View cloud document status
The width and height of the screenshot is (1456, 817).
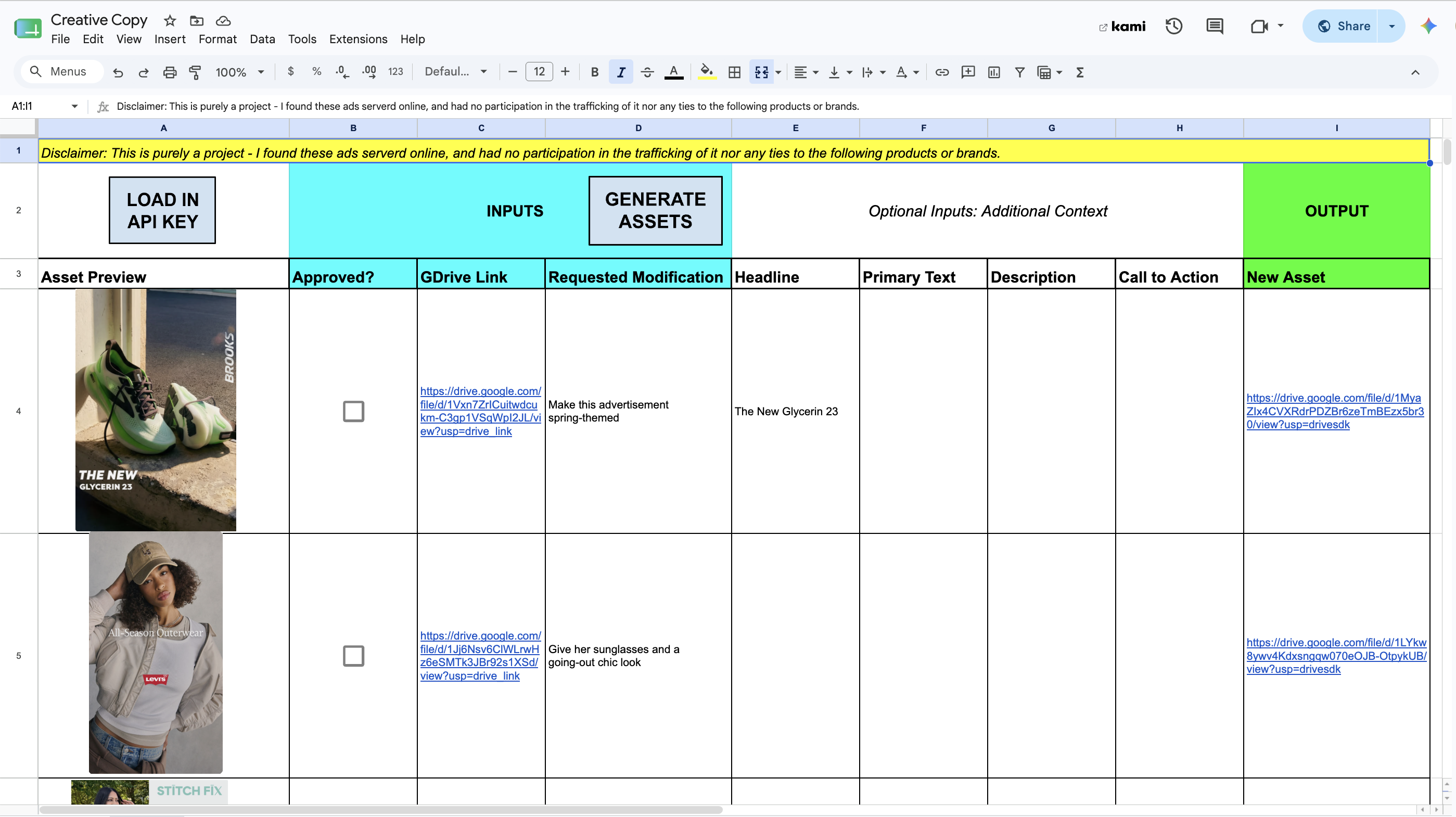click(223, 21)
